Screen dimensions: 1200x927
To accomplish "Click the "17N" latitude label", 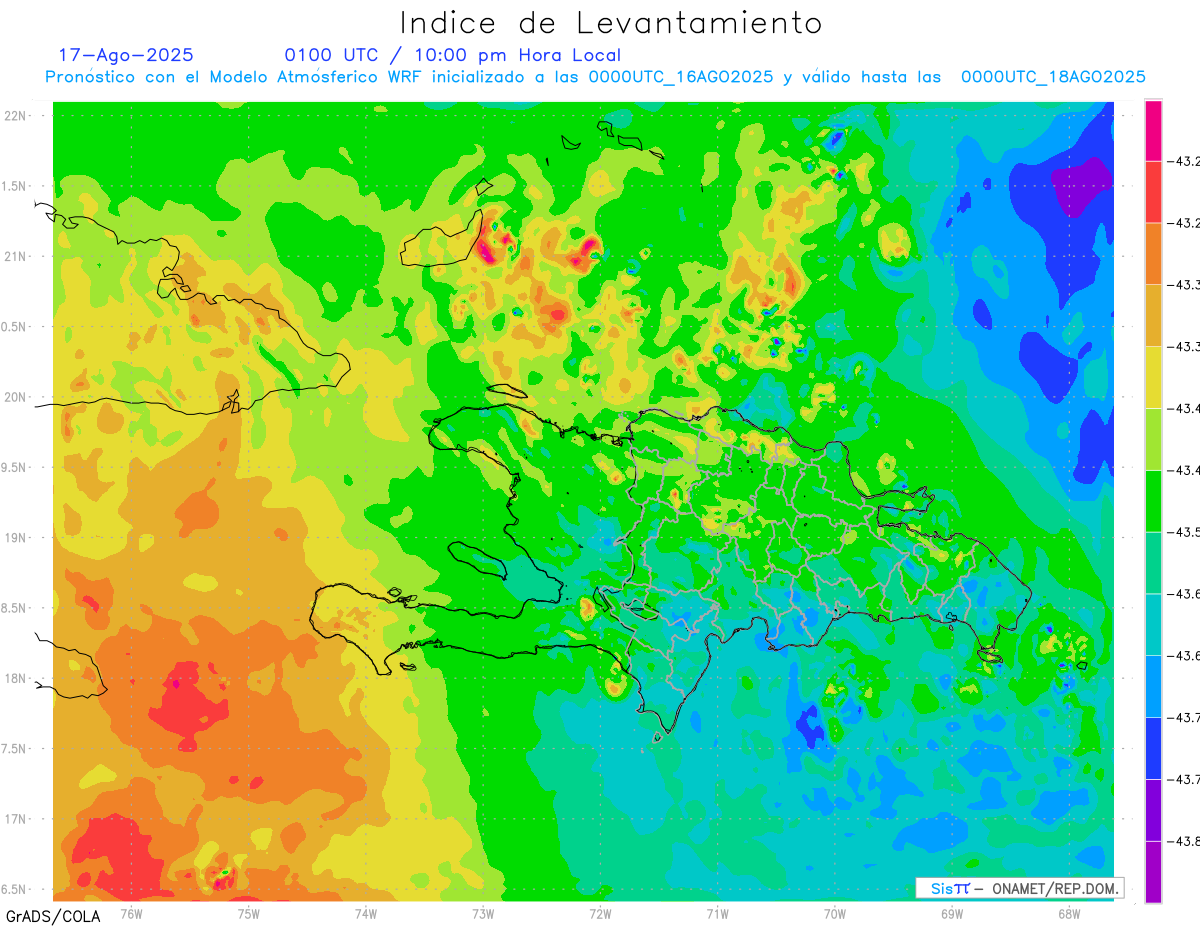I will click(x=17, y=819).
